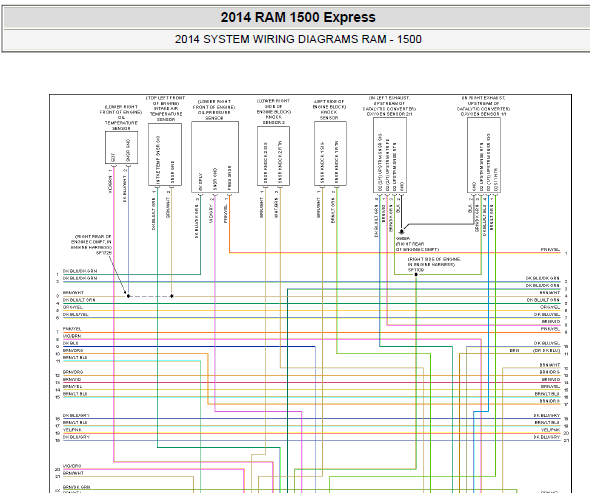Select the Oxygen Sensor 2/1 component box
590x493 pixels.
click(390, 155)
